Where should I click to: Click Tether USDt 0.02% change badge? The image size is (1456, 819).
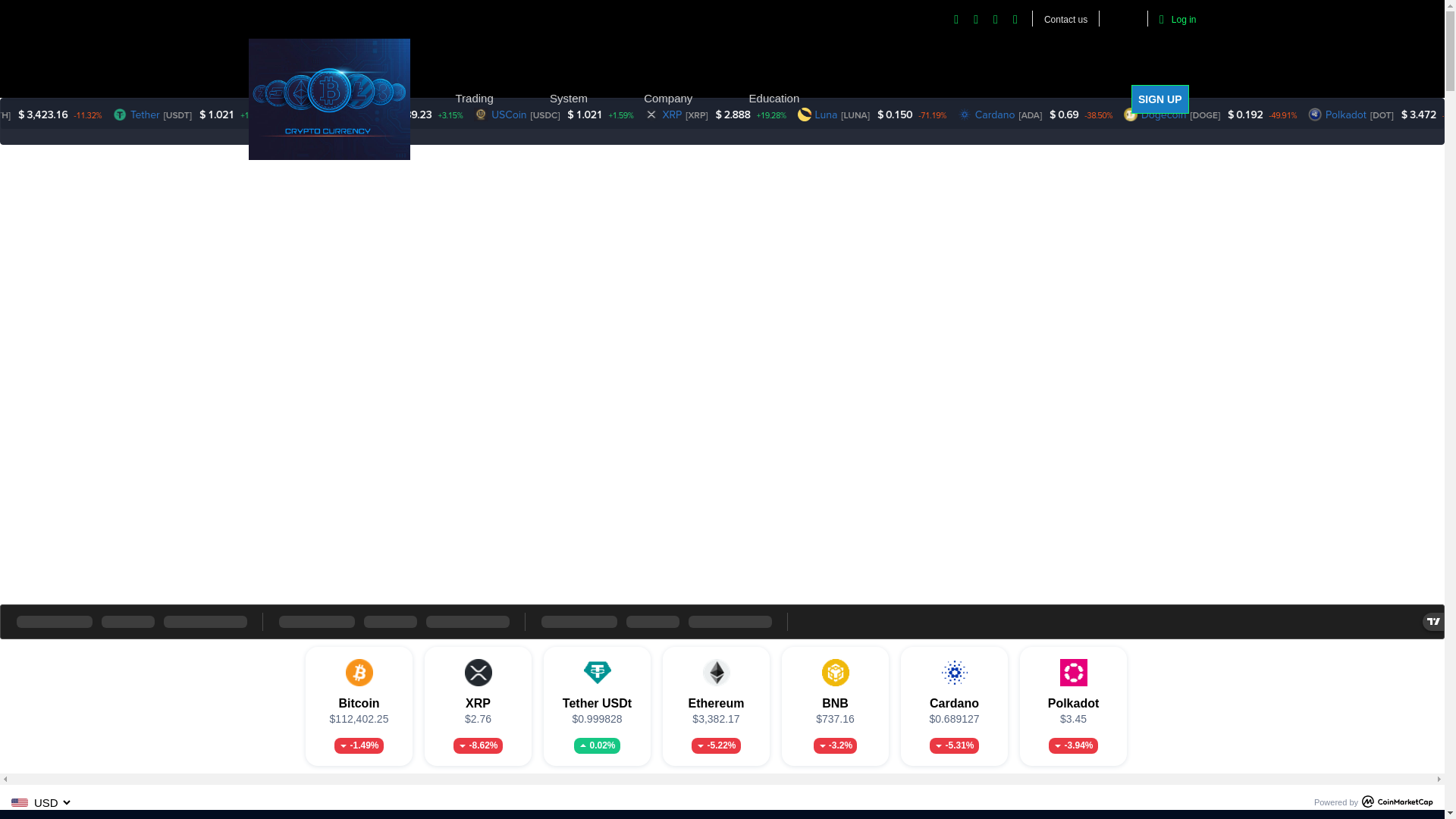pyautogui.click(x=597, y=746)
